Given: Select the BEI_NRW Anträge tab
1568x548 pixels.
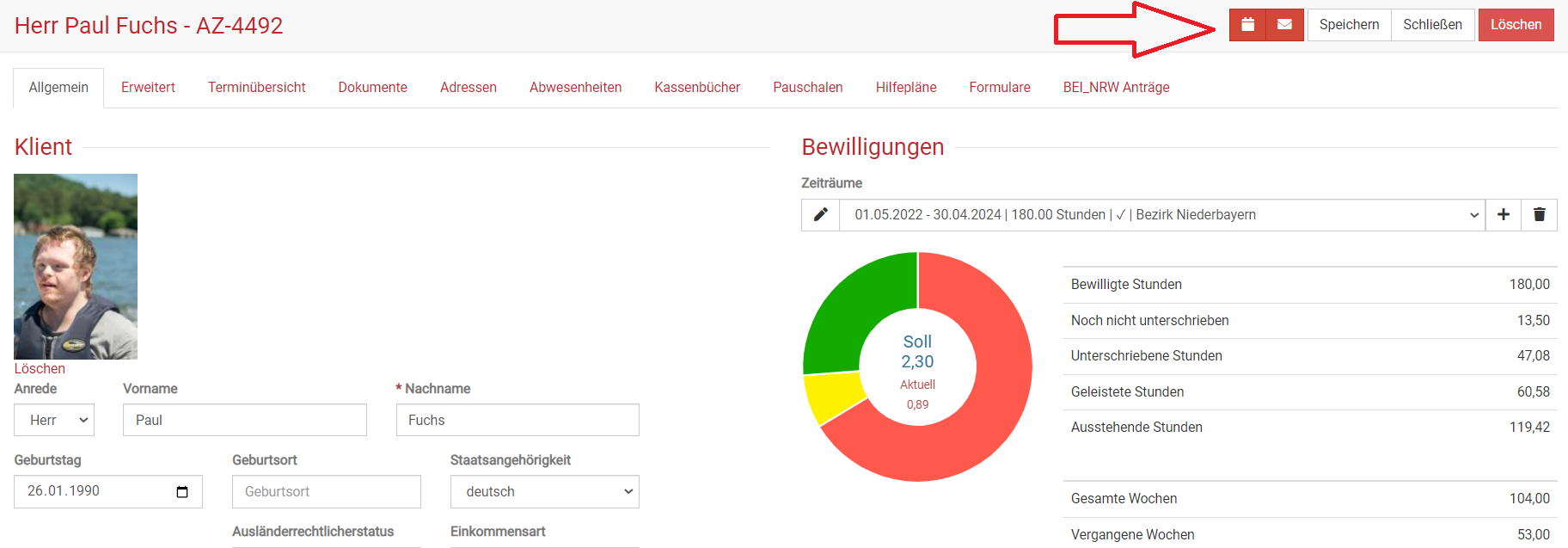Looking at the screenshot, I should [x=1116, y=88].
